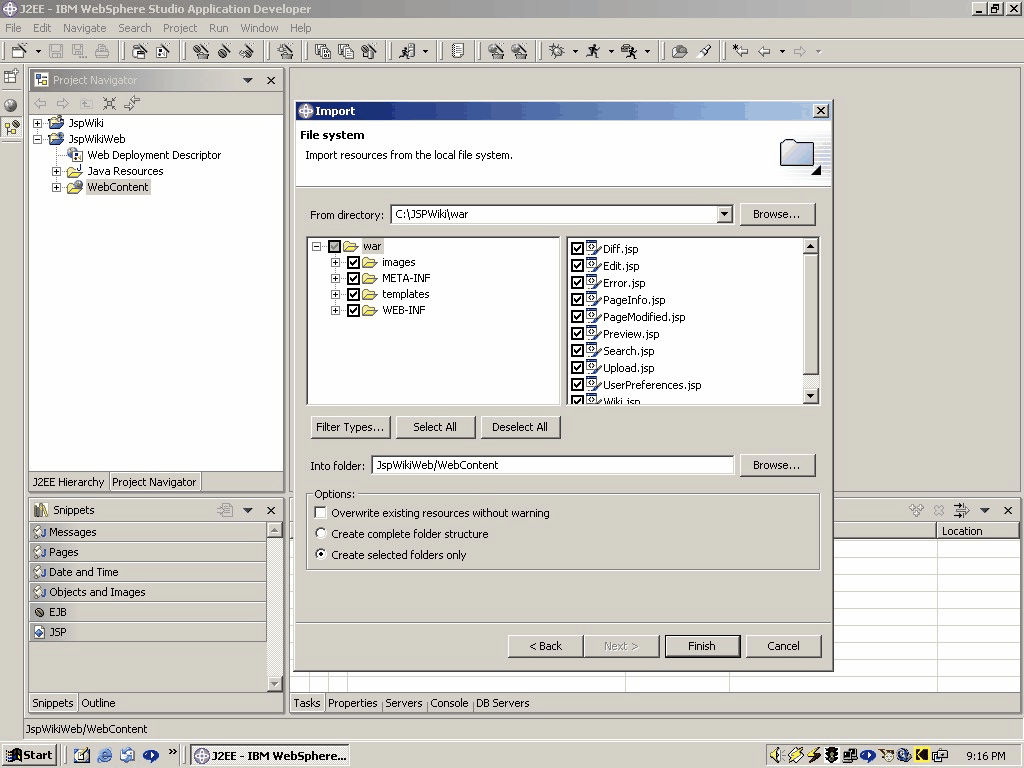This screenshot has height=768, width=1024.
Task: Click the Internet Explorer quick launch icon
Action: point(105,755)
